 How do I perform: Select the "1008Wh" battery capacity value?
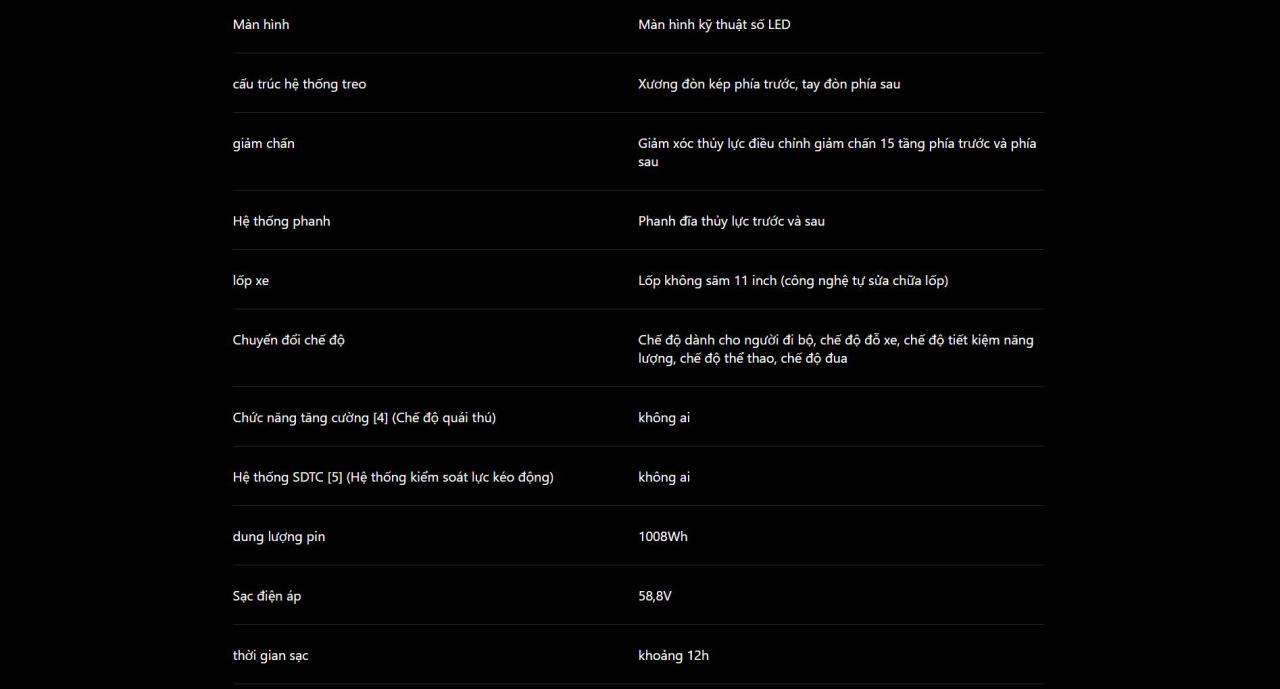click(663, 537)
